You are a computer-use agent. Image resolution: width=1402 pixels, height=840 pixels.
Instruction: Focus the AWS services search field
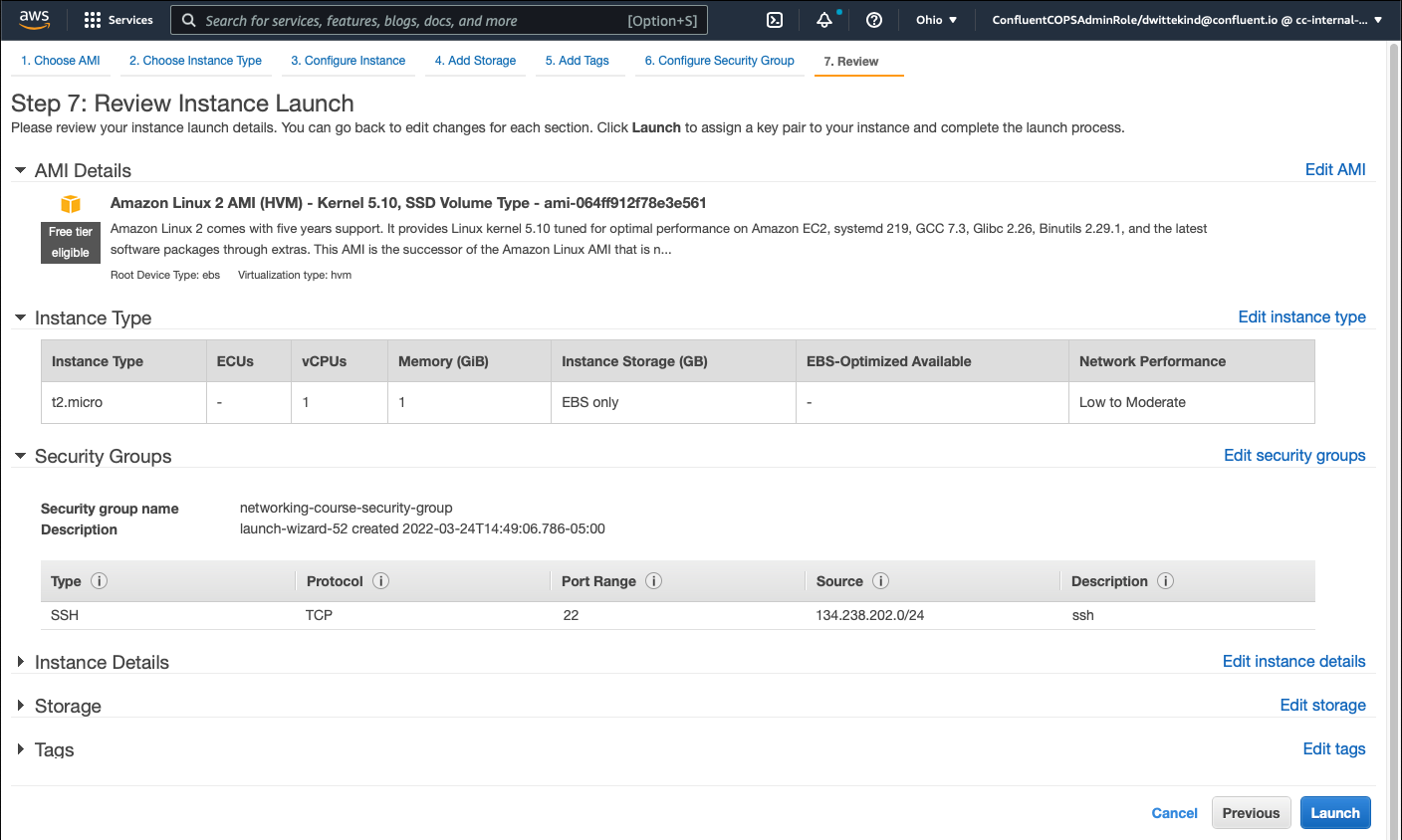[440, 20]
